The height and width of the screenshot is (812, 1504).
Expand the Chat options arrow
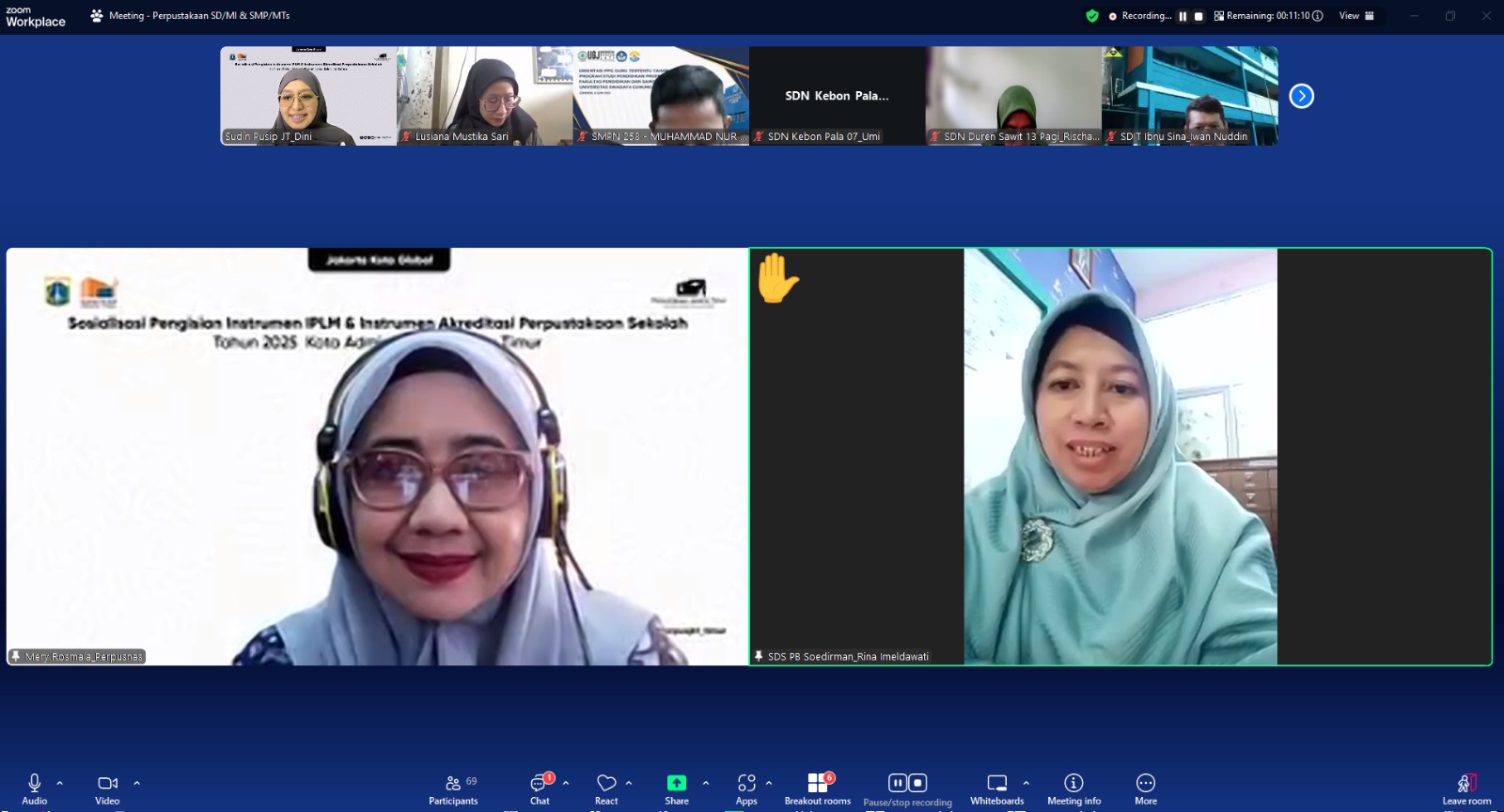click(x=566, y=783)
